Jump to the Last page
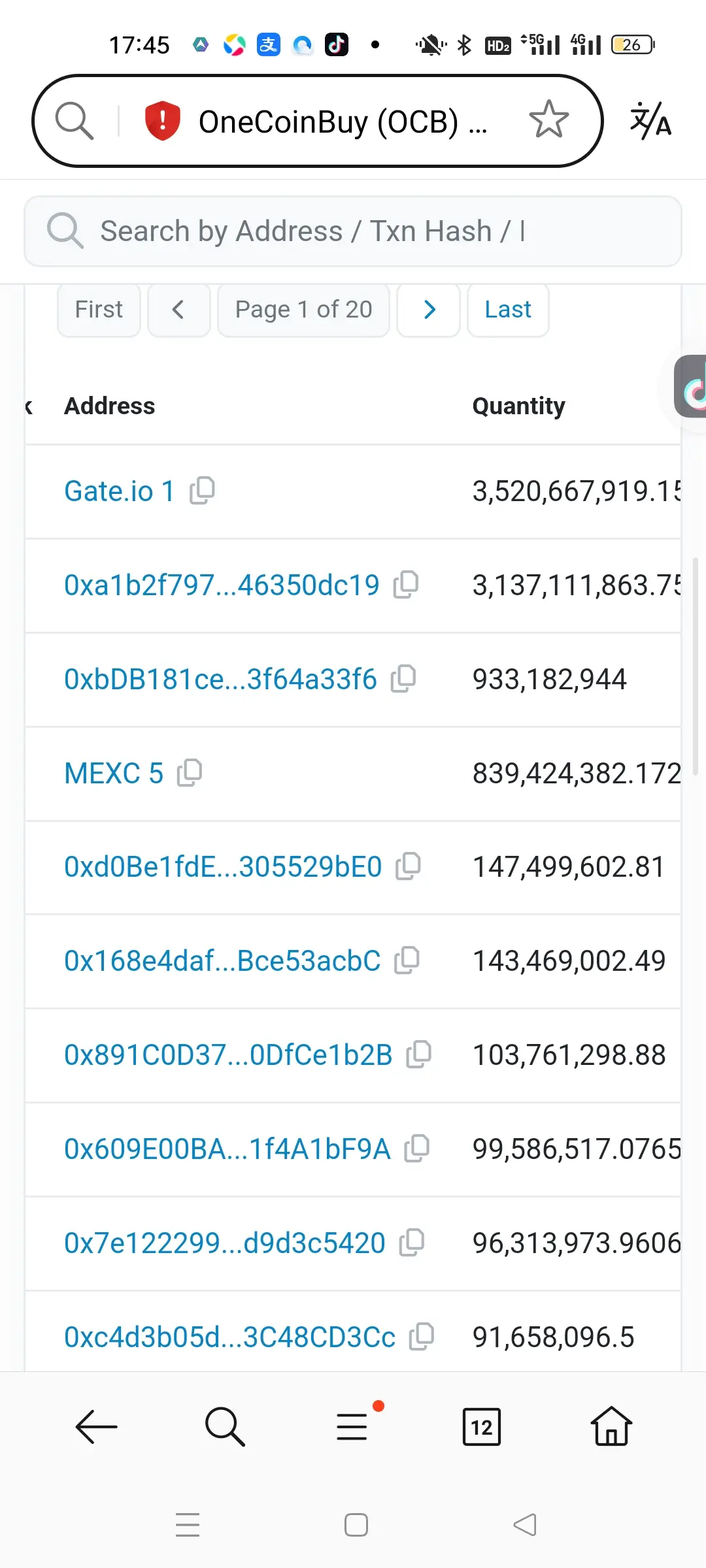This screenshot has height=1568, width=706. click(508, 310)
